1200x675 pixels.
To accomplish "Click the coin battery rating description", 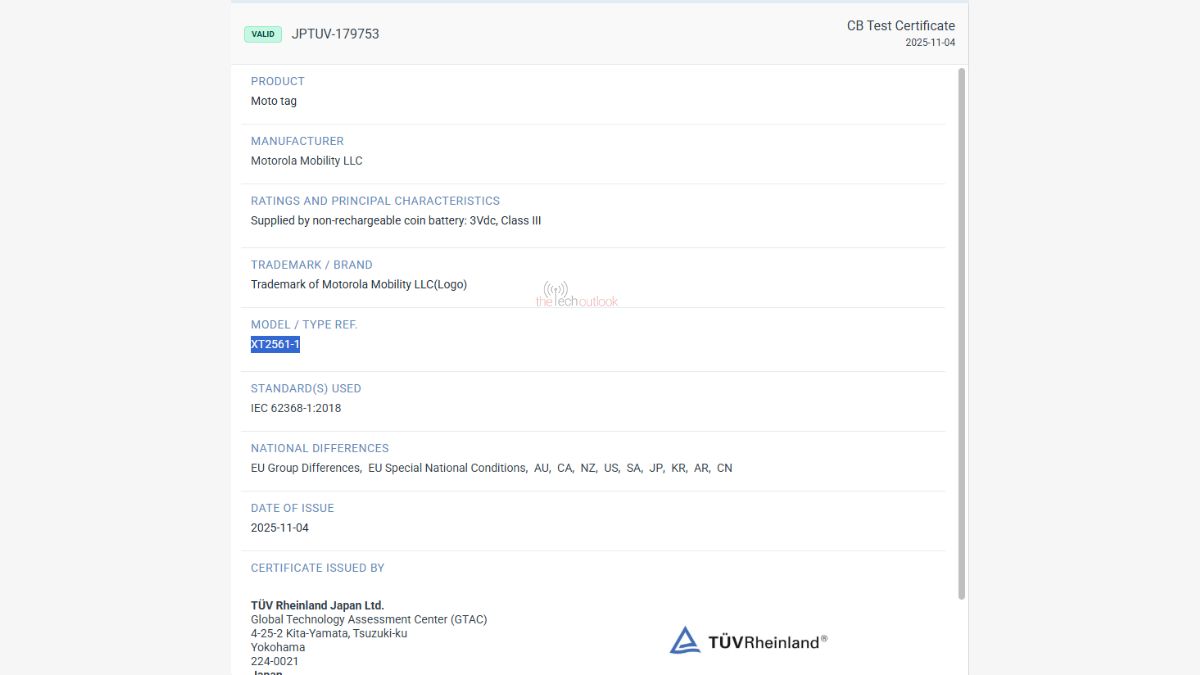I will (x=395, y=221).
